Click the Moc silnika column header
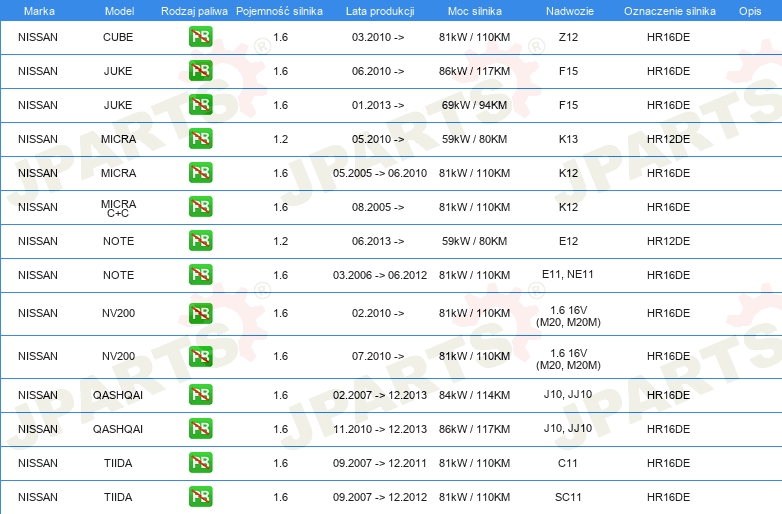 pyautogui.click(x=474, y=11)
